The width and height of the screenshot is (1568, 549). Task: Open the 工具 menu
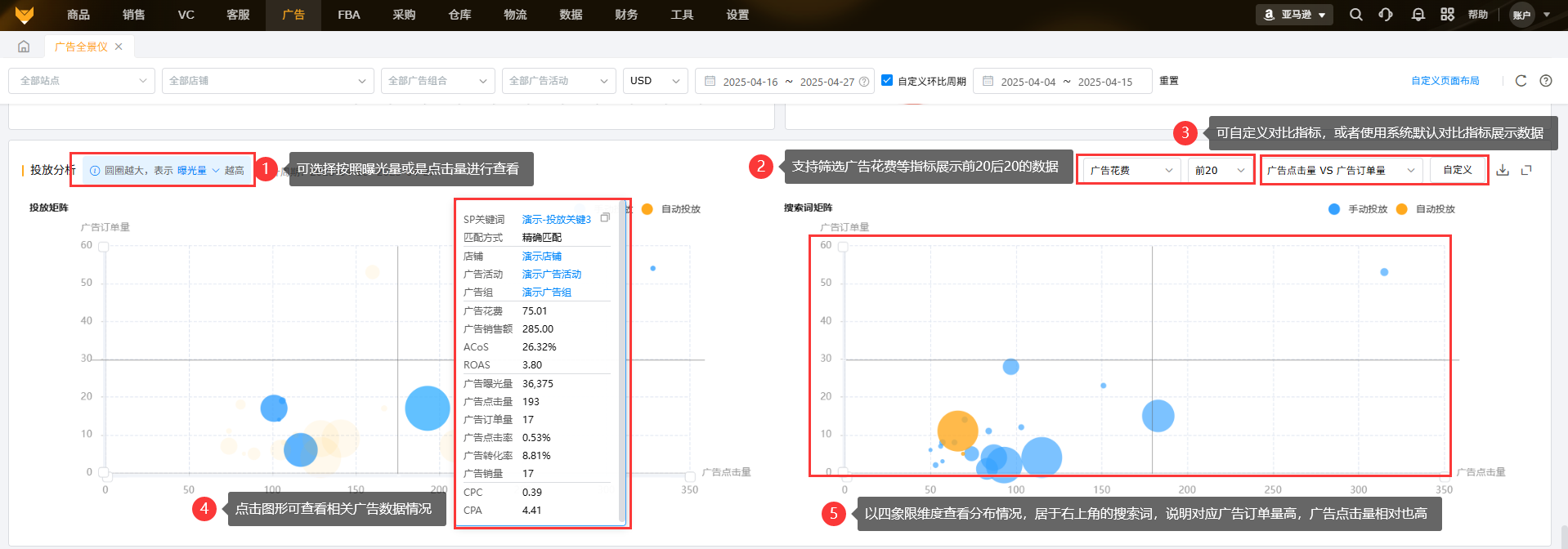682,15
